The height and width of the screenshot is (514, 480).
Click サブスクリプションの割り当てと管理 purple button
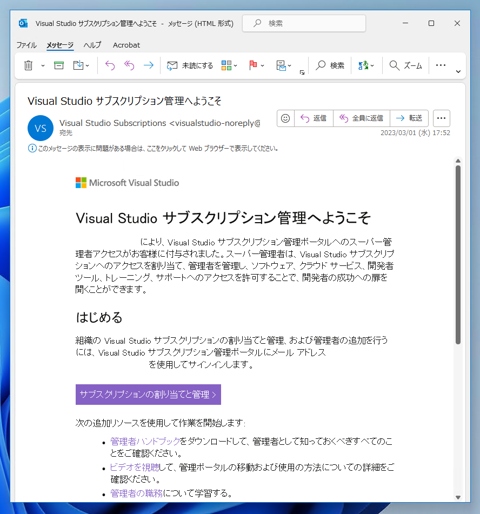point(148,394)
